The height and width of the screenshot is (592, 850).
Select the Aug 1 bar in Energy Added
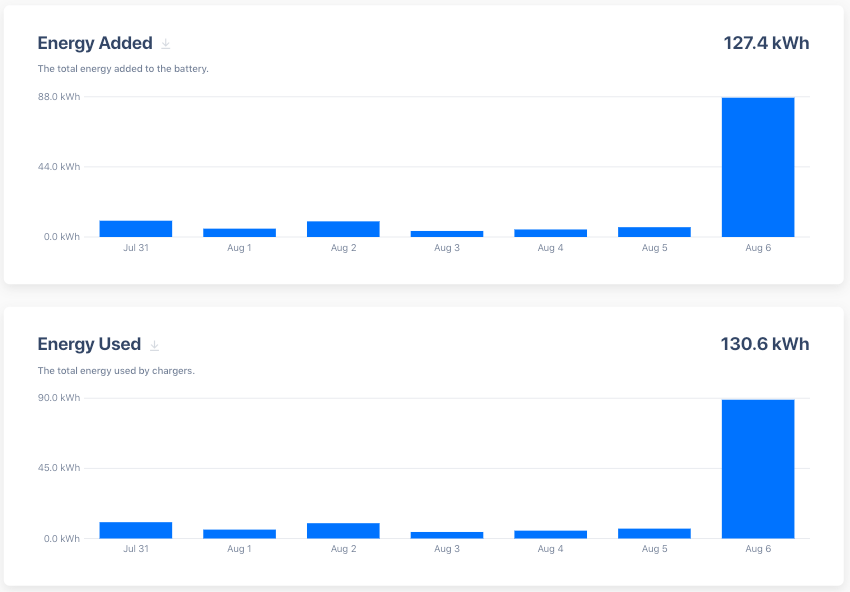(239, 233)
